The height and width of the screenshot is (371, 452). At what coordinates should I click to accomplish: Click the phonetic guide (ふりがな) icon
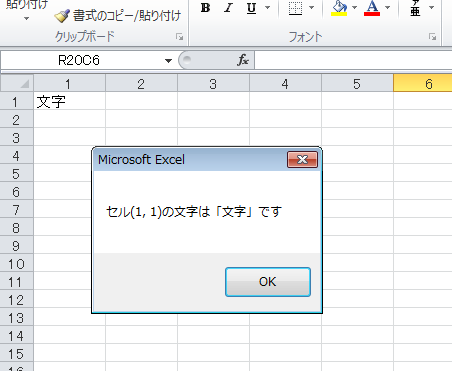415,8
